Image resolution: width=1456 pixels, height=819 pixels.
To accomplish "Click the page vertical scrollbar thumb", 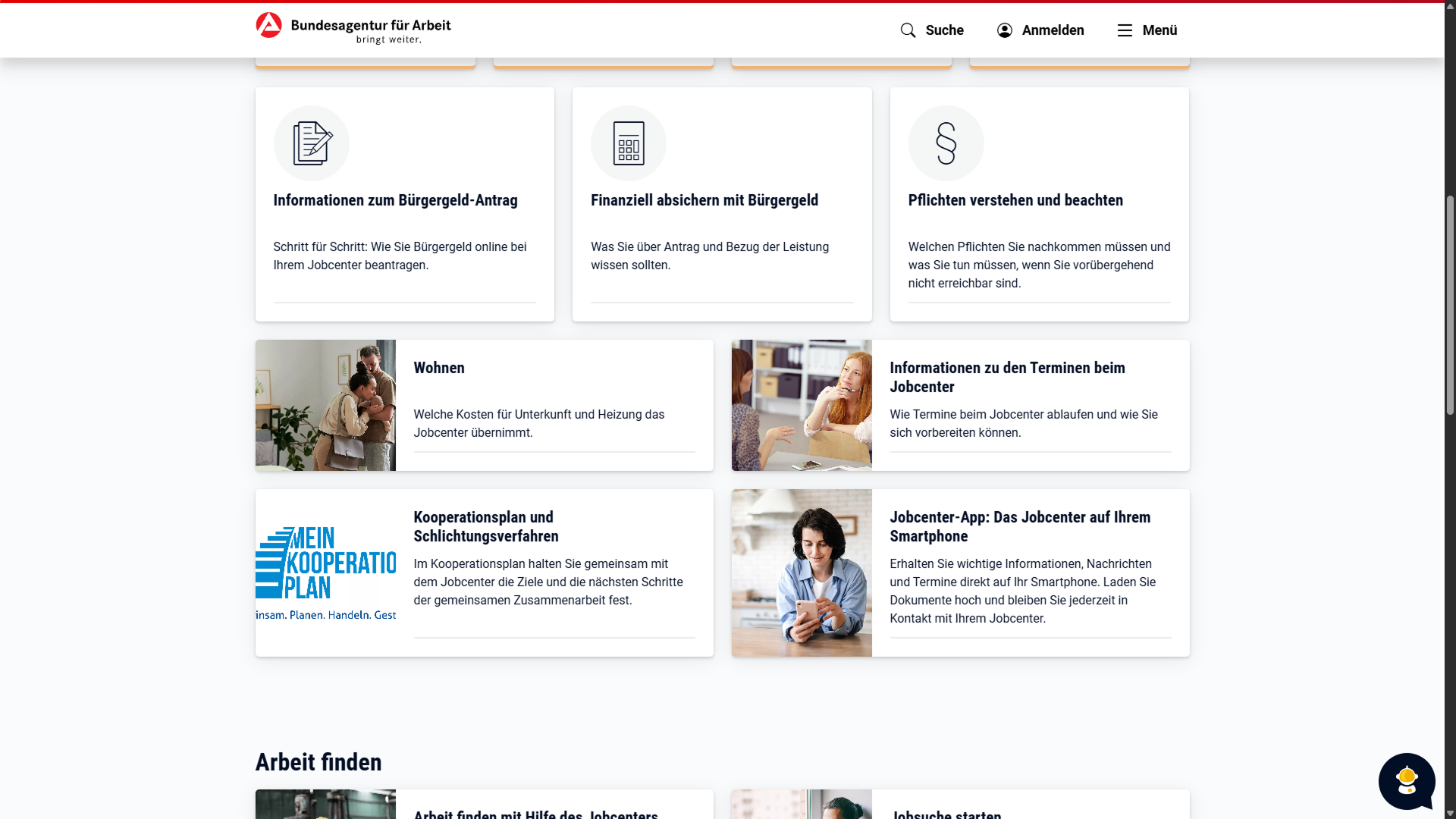I will 1450,303.
